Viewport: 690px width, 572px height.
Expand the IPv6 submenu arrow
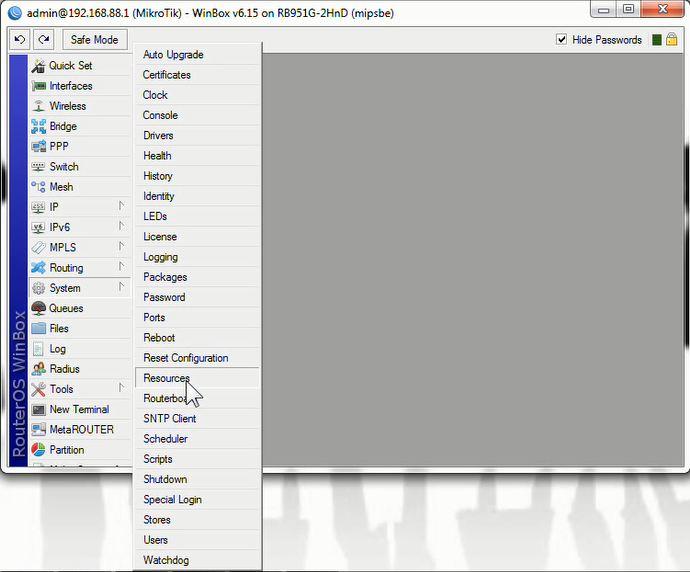click(121, 226)
